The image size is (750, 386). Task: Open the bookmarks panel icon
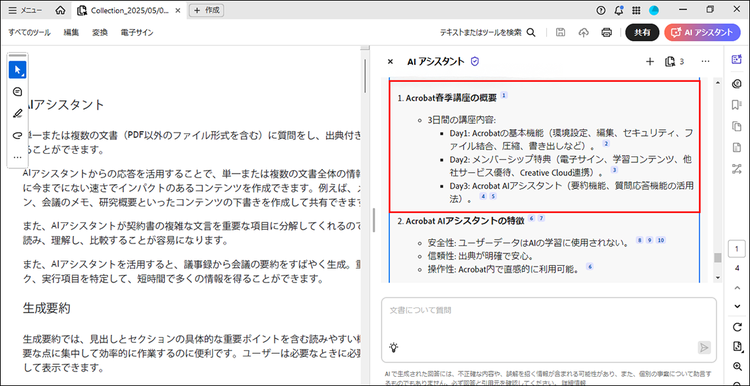(737, 105)
